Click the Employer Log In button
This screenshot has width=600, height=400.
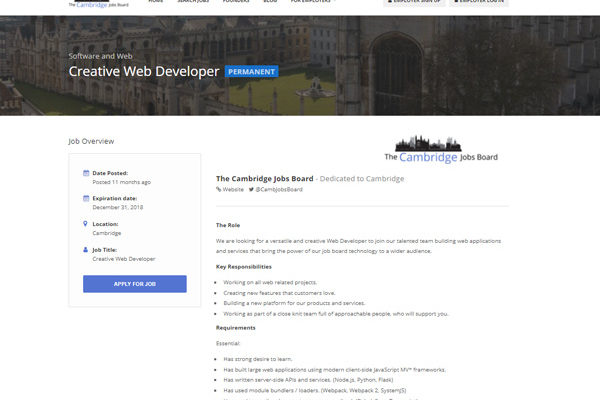pos(479,2)
